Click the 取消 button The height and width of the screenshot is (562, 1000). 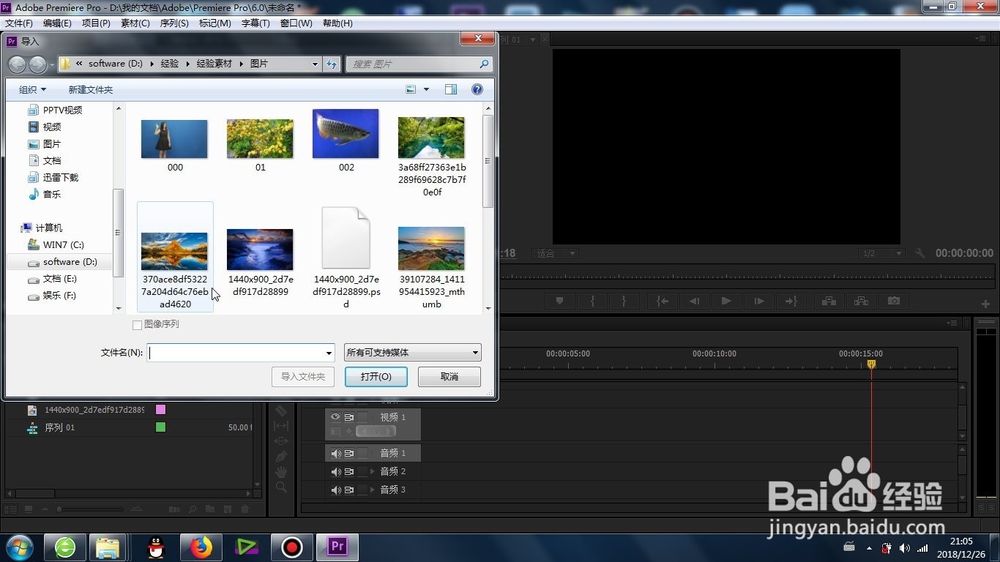449,376
